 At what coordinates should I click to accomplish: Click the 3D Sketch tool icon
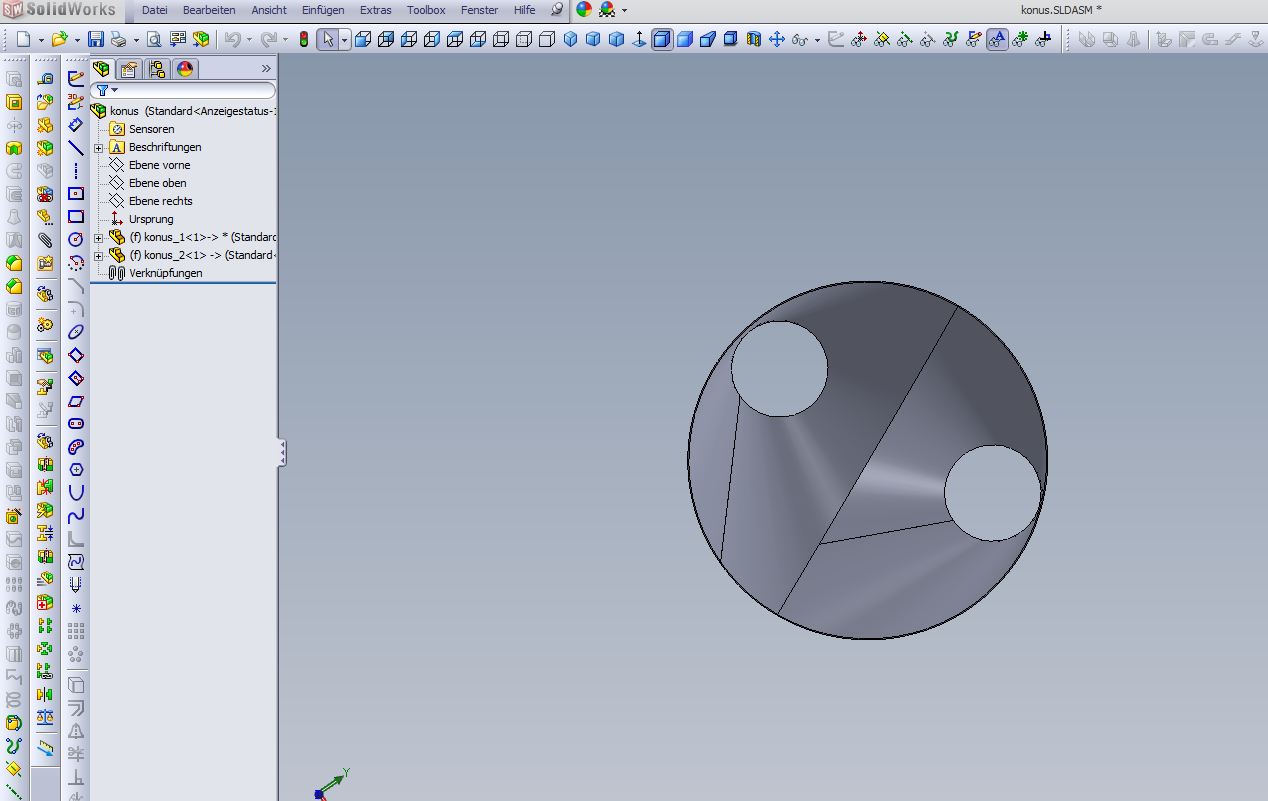click(x=76, y=101)
